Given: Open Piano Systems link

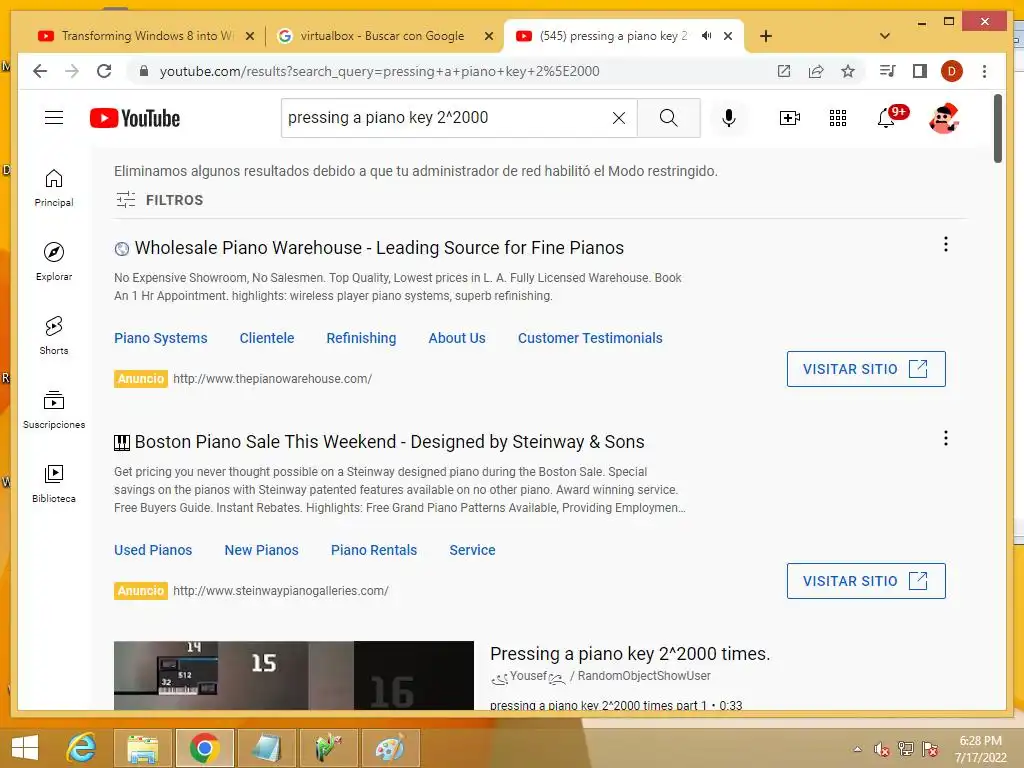Looking at the screenshot, I should coord(161,338).
